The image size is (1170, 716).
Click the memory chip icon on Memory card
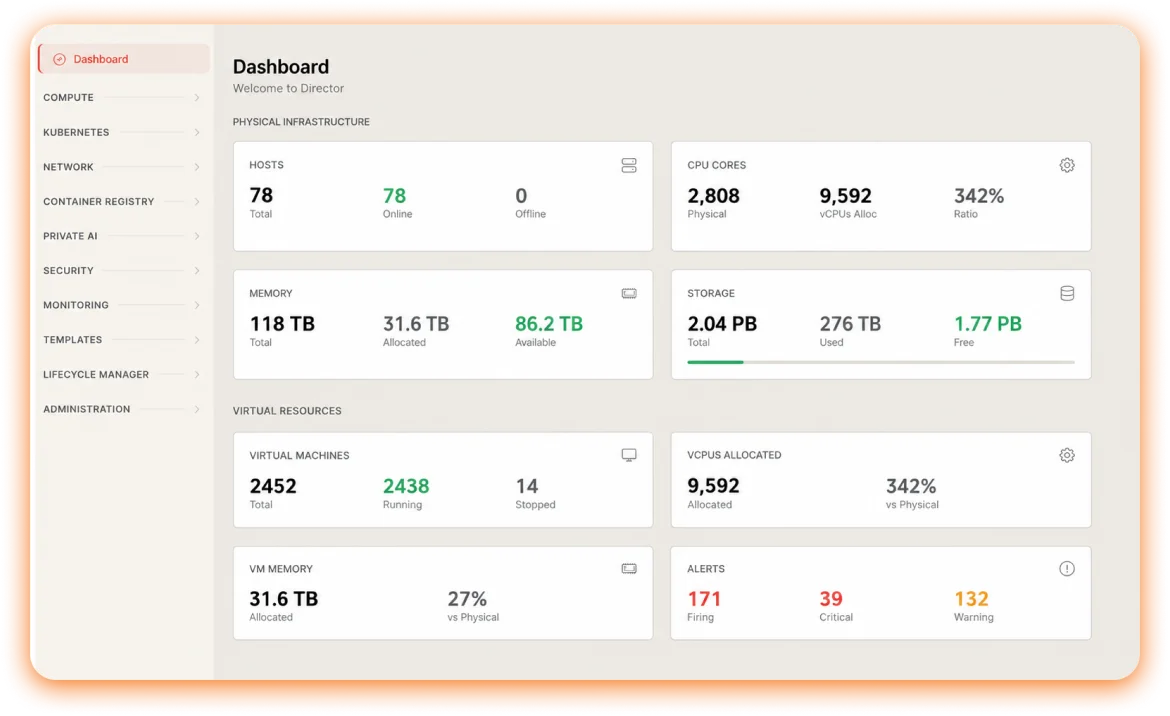click(x=629, y=293)
